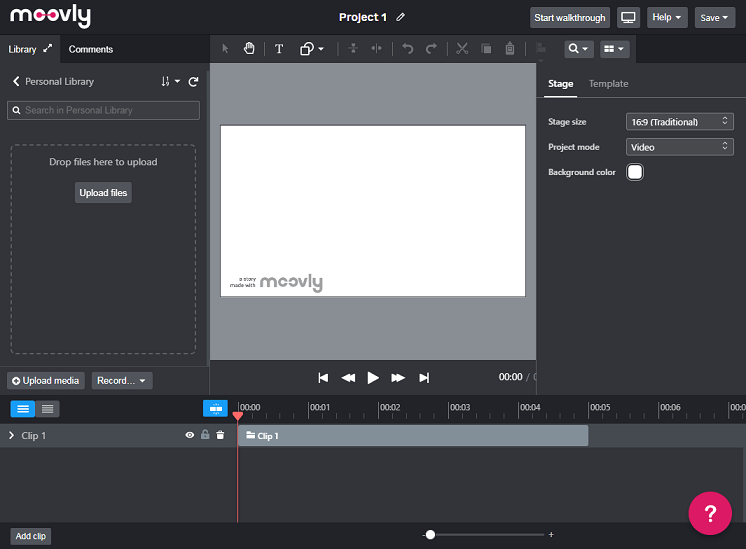This screenshot has width=746, height=549.
Task: Select the Stage properties tab
Action: click(560, 84)
